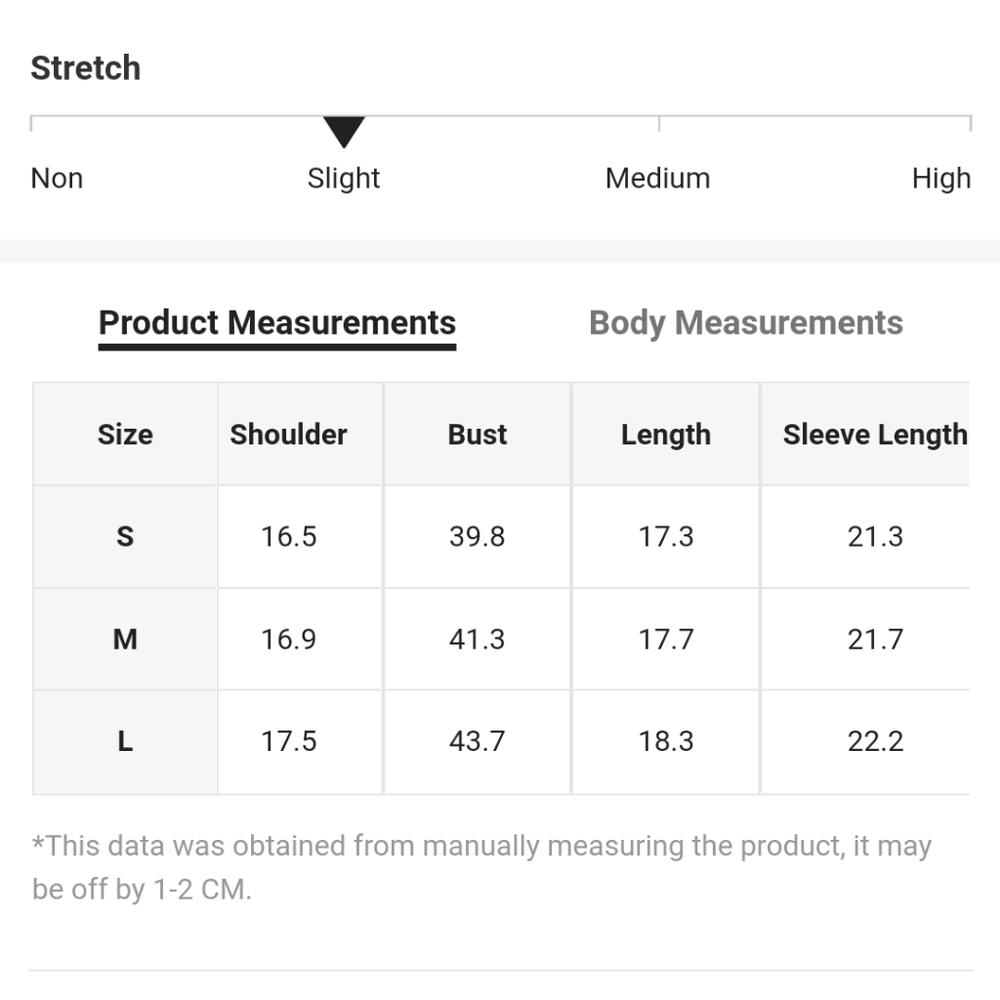Click the Slight stretch label
Image resolution: width=1000 pixels, height=1000 pixels.
coord(343,178)
